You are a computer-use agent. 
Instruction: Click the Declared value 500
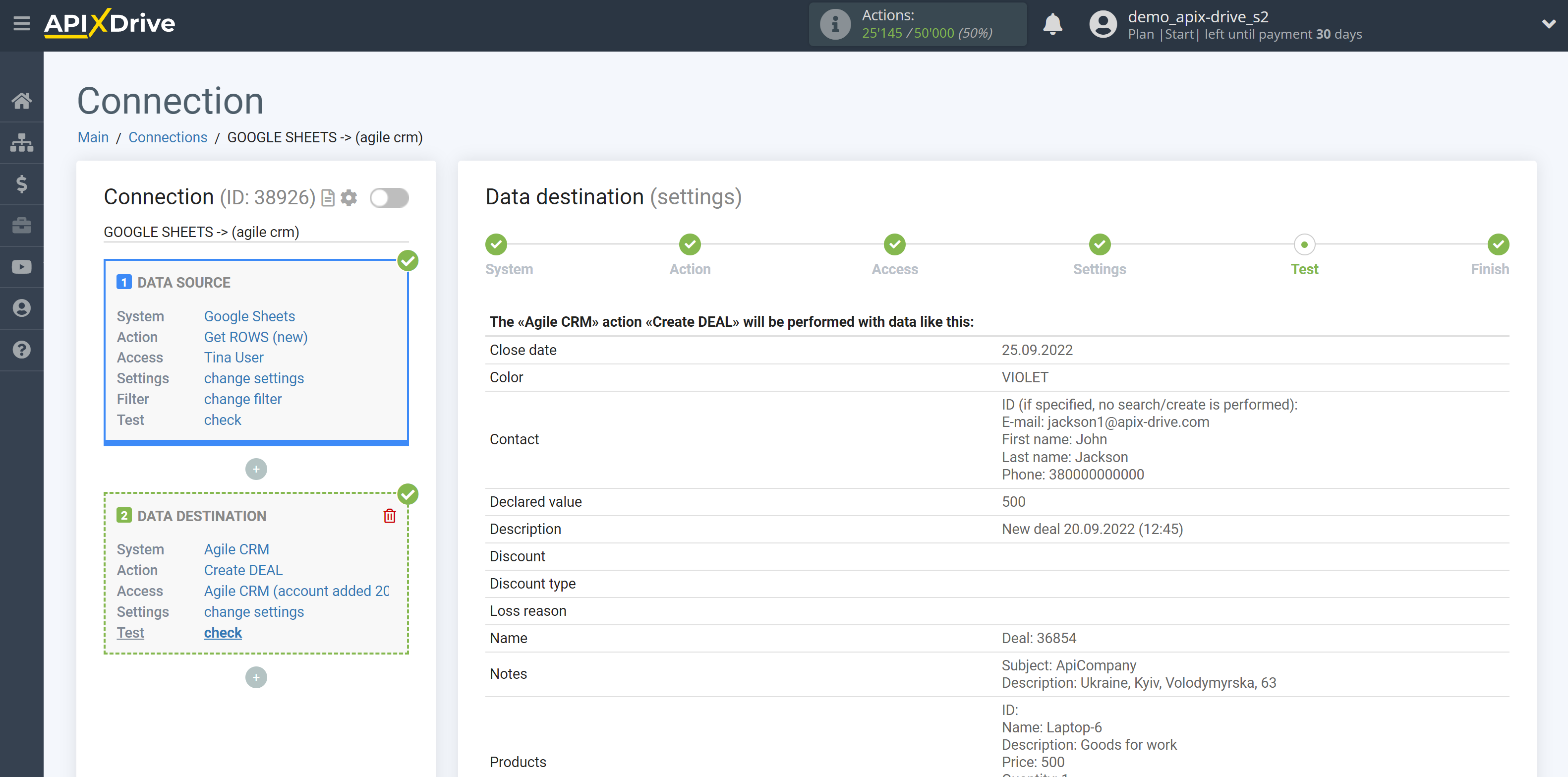click(1013, 502)
